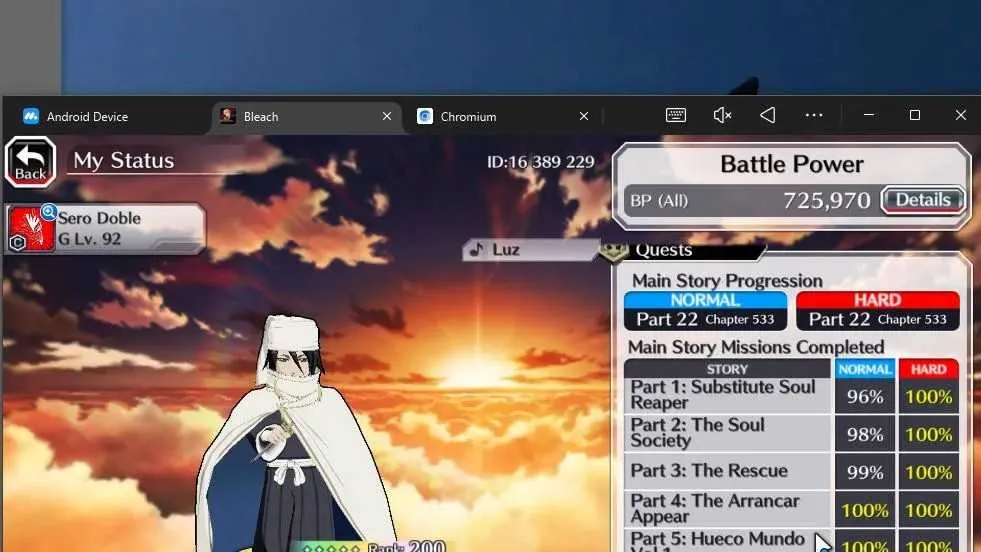Image resolution: width=981 pixels, height=552 pixels.
Task: Click the Battle Power heading
Action: (791, 164)
